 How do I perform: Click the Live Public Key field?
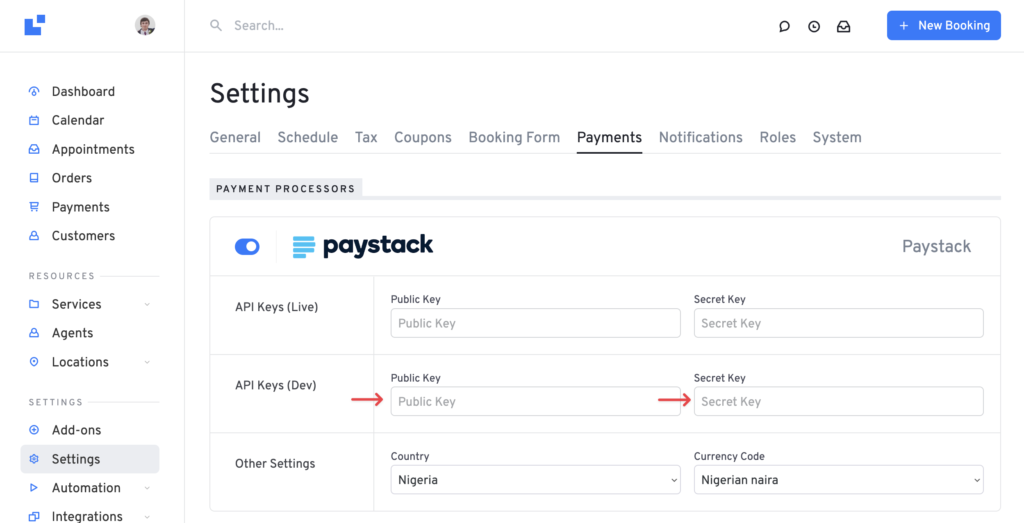(x=536, y=323)
